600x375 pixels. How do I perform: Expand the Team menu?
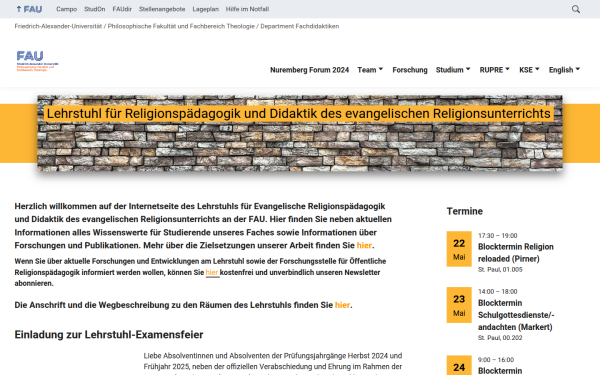point(370,70)
